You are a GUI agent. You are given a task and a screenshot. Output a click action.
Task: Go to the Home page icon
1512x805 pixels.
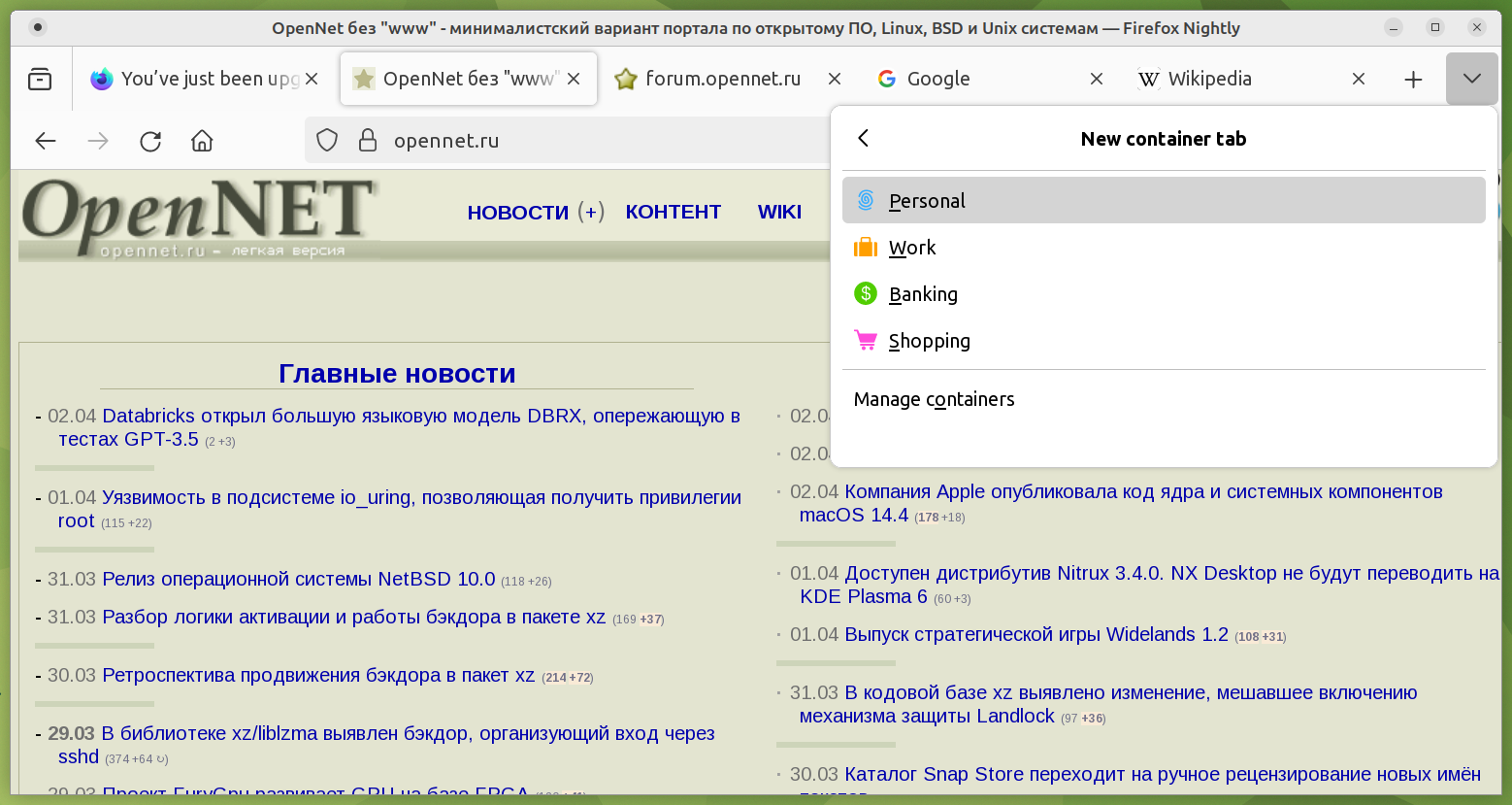point(202,141)
